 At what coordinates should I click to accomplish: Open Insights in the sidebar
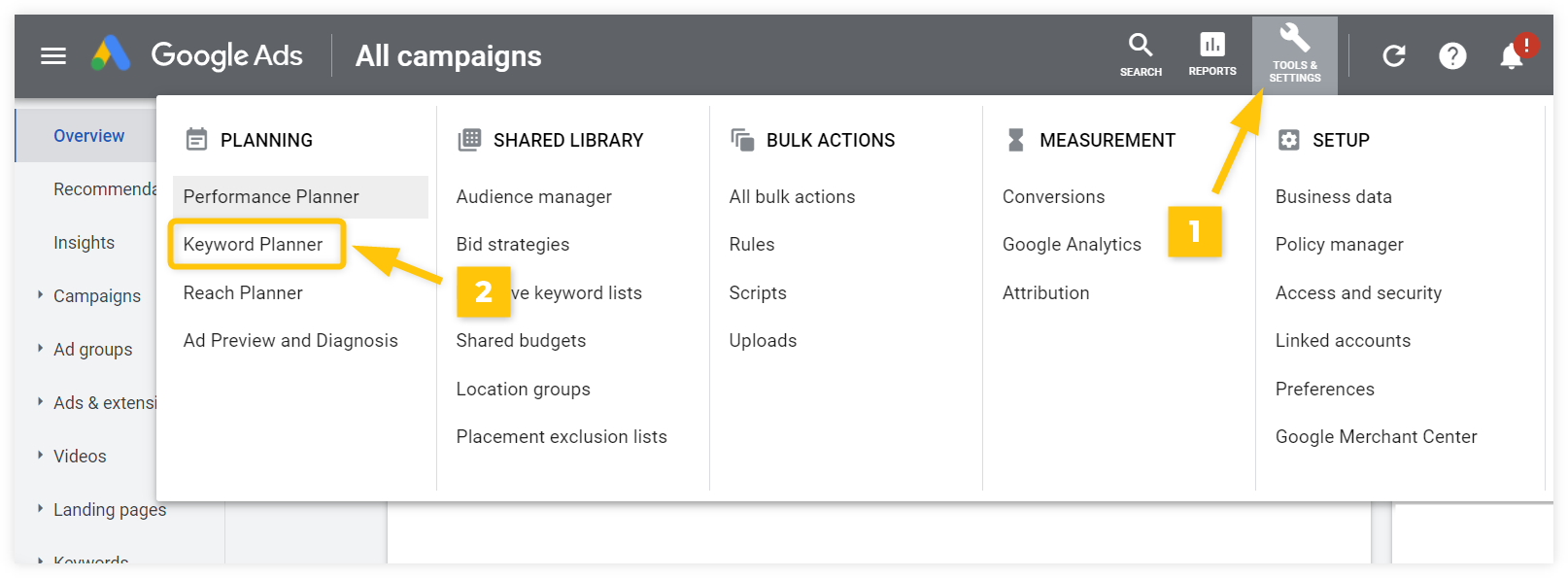coord(84,243)
